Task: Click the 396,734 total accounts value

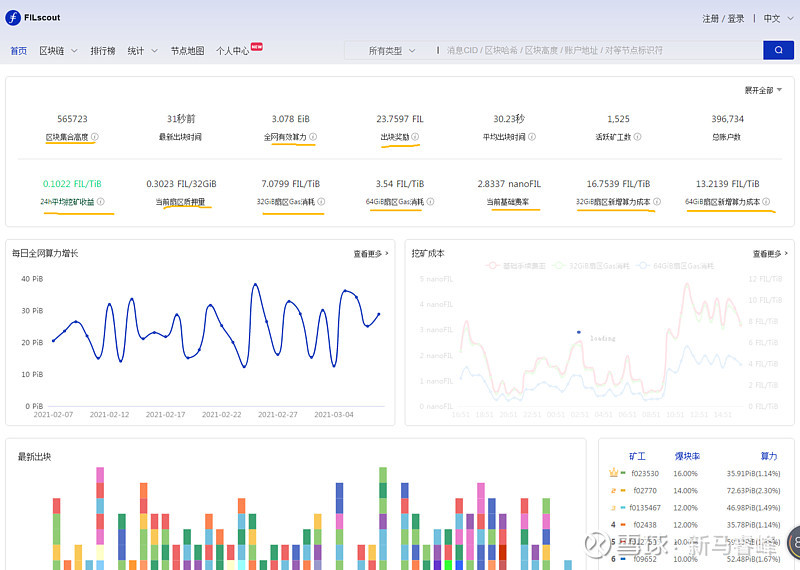Action: (727, 119)
